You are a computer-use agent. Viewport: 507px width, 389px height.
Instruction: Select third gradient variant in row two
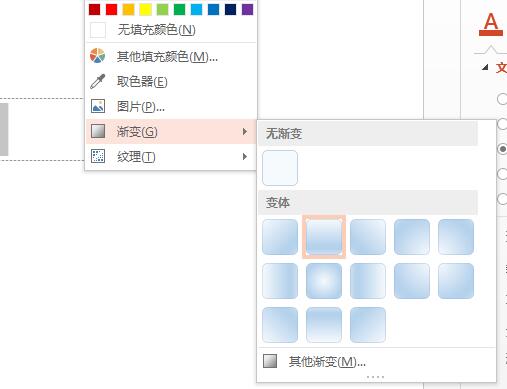pos(368,281)
